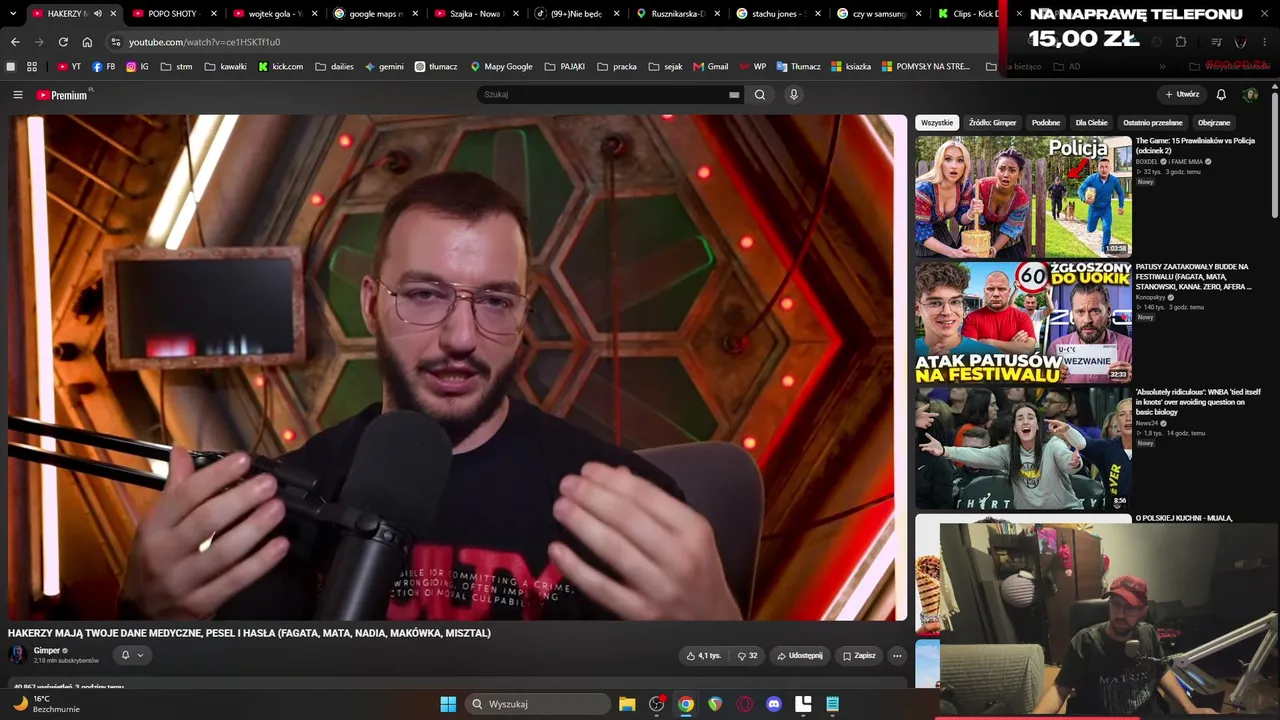Open the YT bookmark
The height and width of the screenshot is (720, 1280).
click(x=69, y=67)
